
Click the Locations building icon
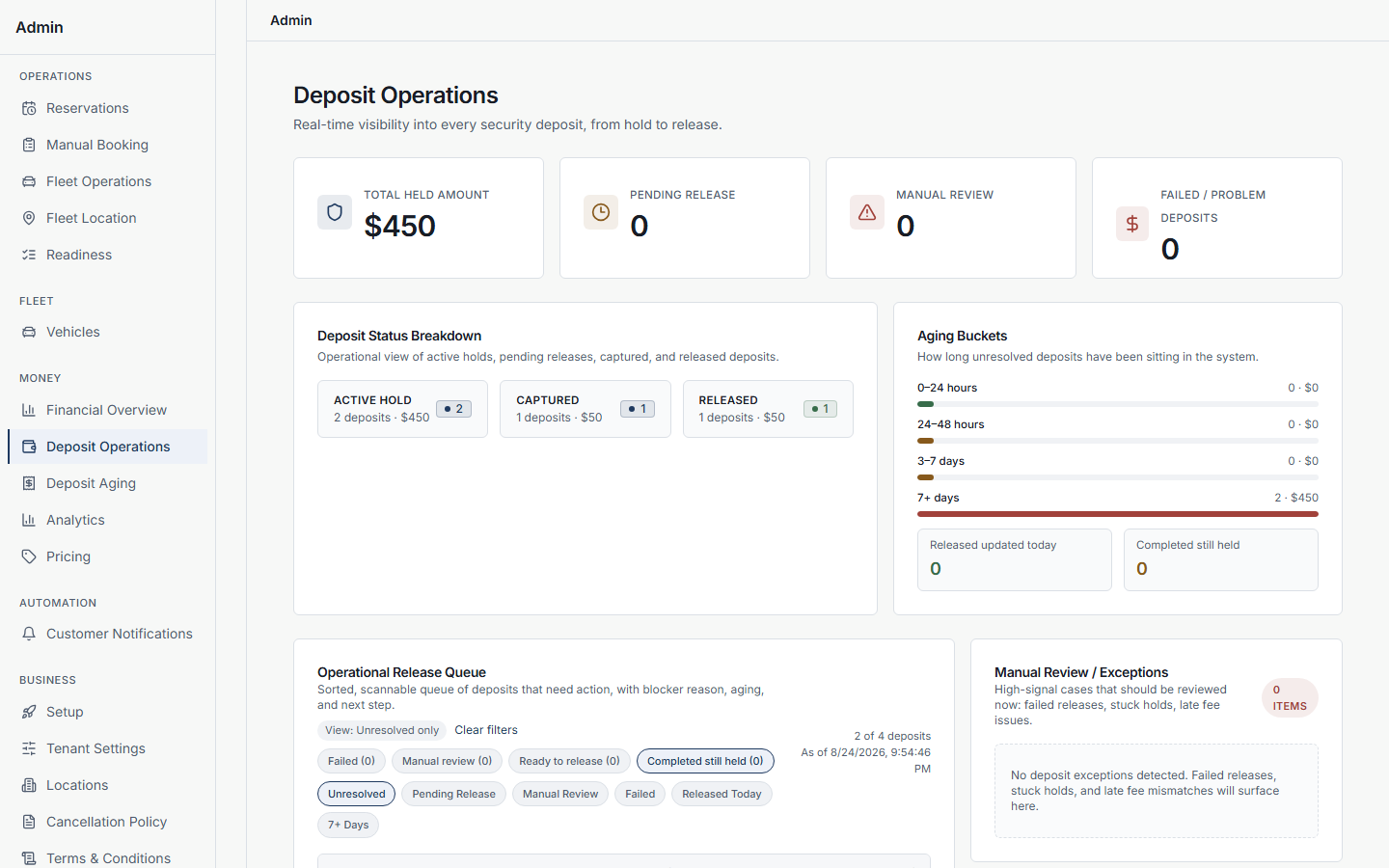coord(29,785)
